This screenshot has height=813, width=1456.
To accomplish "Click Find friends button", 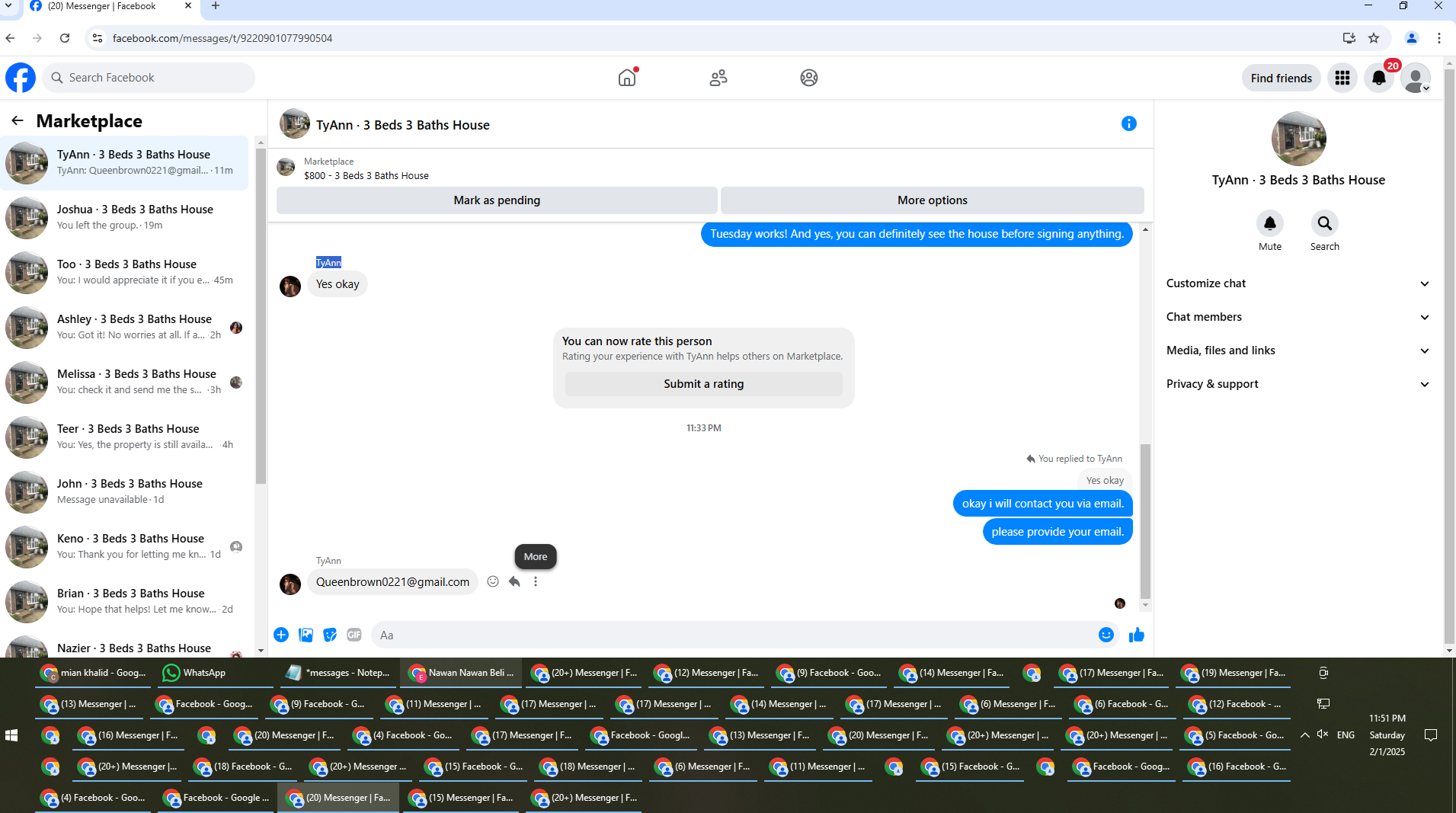I will coord(1282,78).
